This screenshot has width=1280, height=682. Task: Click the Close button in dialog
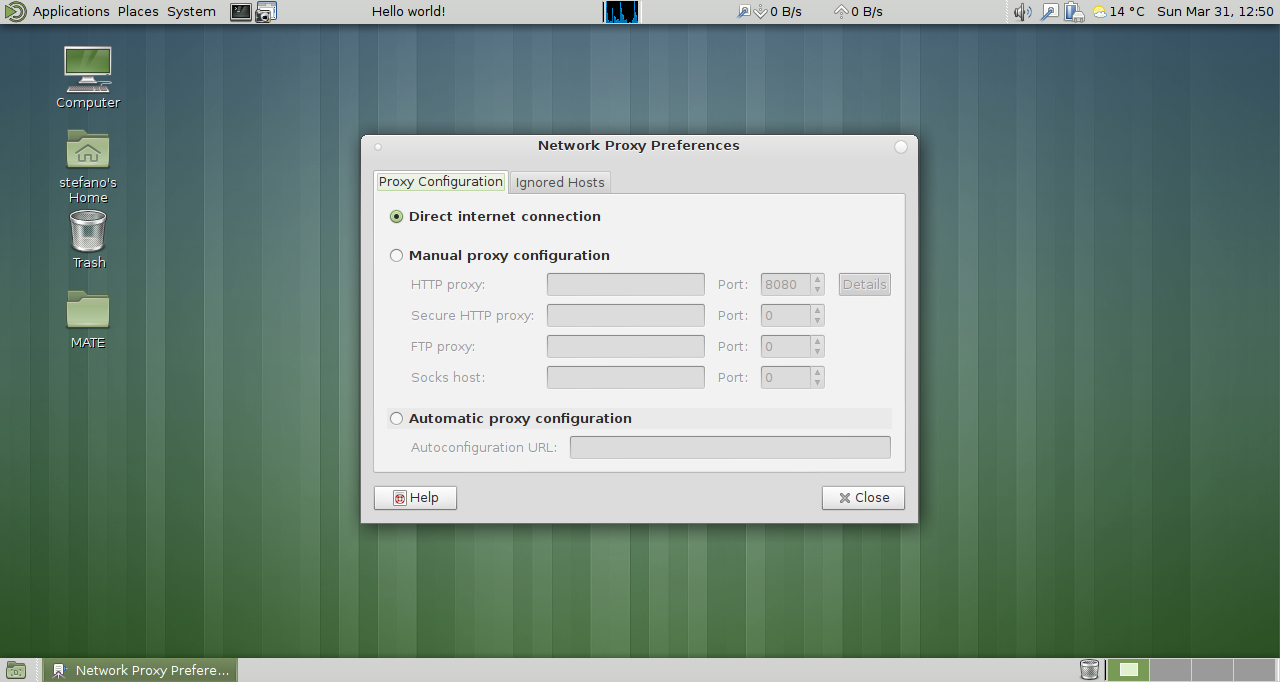click(863, 498)
